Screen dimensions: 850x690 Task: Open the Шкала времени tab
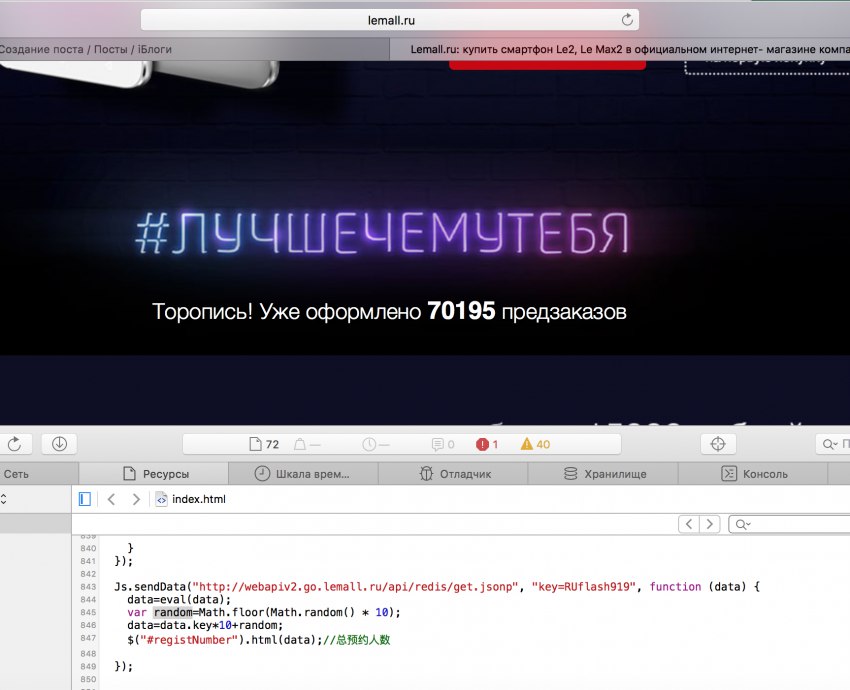click(x=304, y=474)
